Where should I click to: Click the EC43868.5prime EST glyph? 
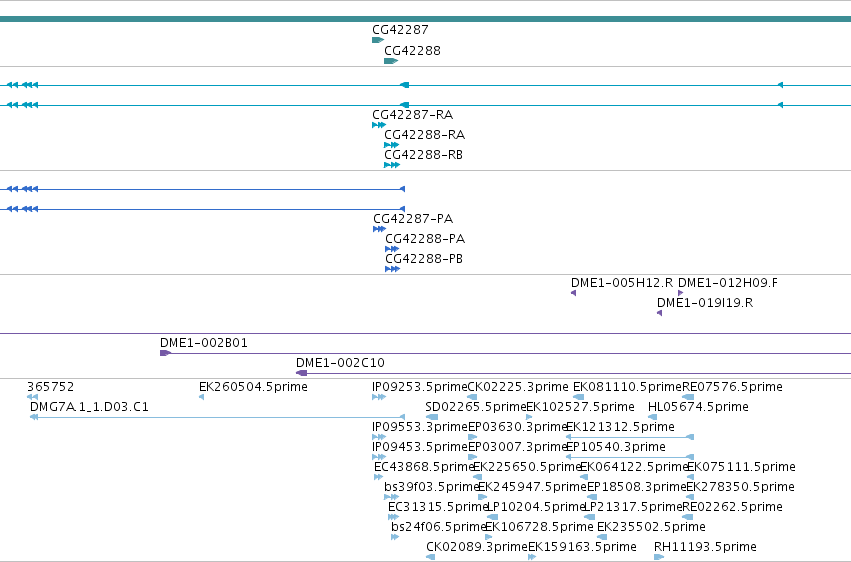(378, 477)
